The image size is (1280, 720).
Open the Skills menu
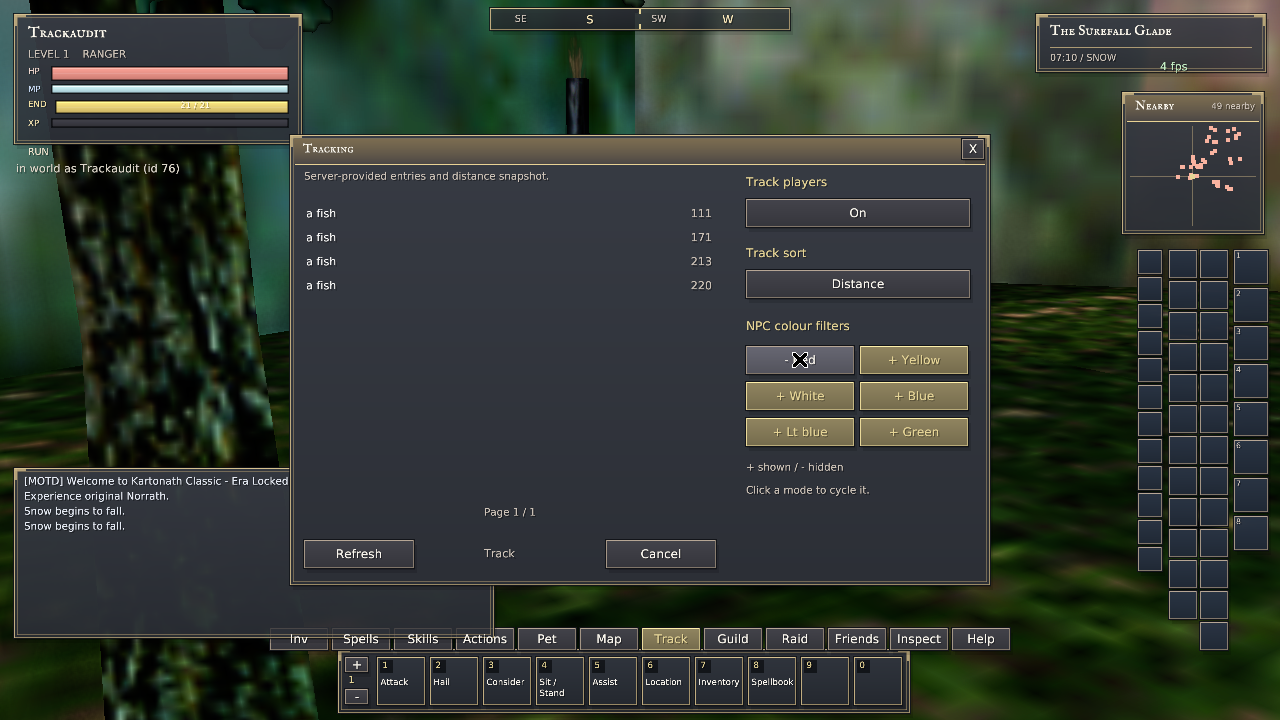pyautogui.click(x=423, y=639)
